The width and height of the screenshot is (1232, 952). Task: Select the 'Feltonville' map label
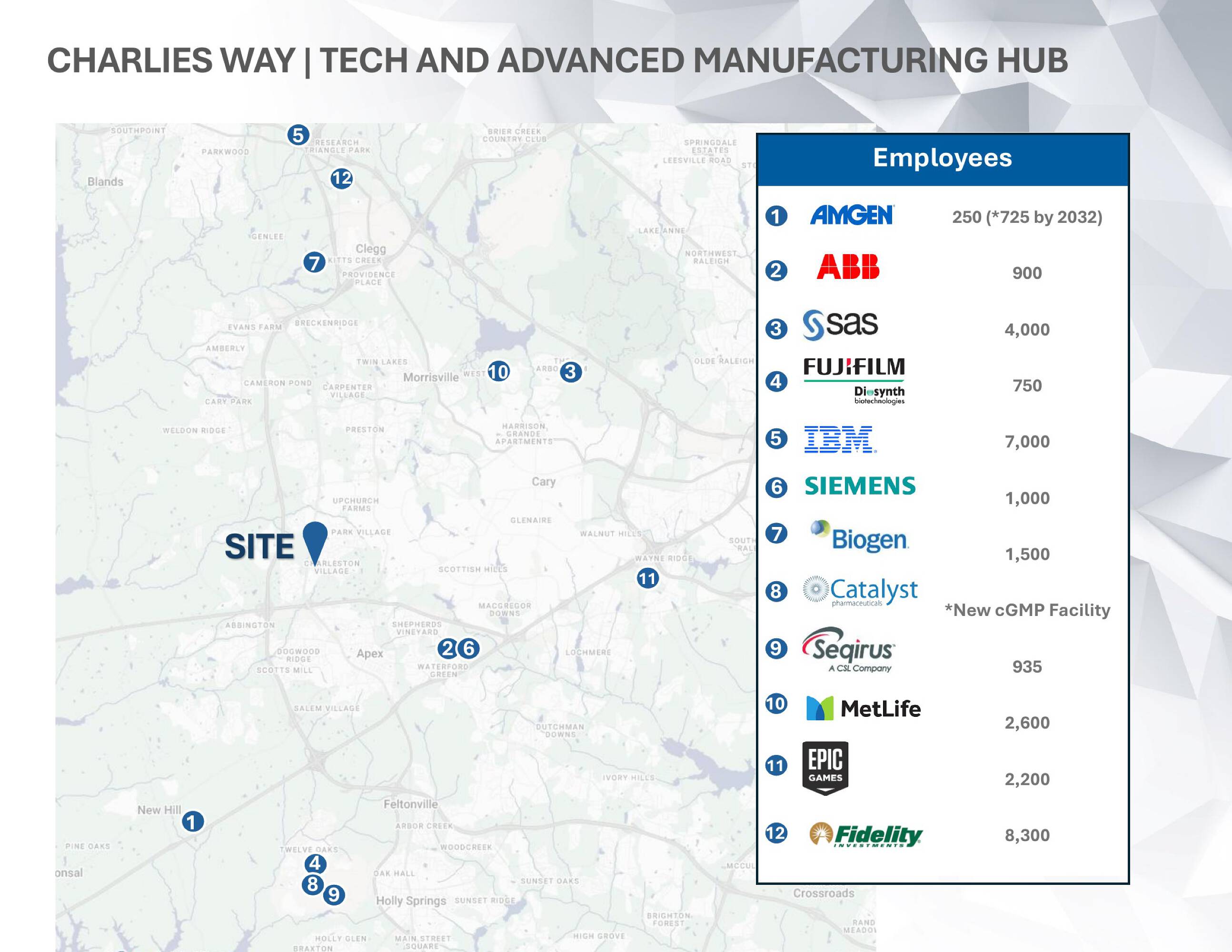point(411,804)
